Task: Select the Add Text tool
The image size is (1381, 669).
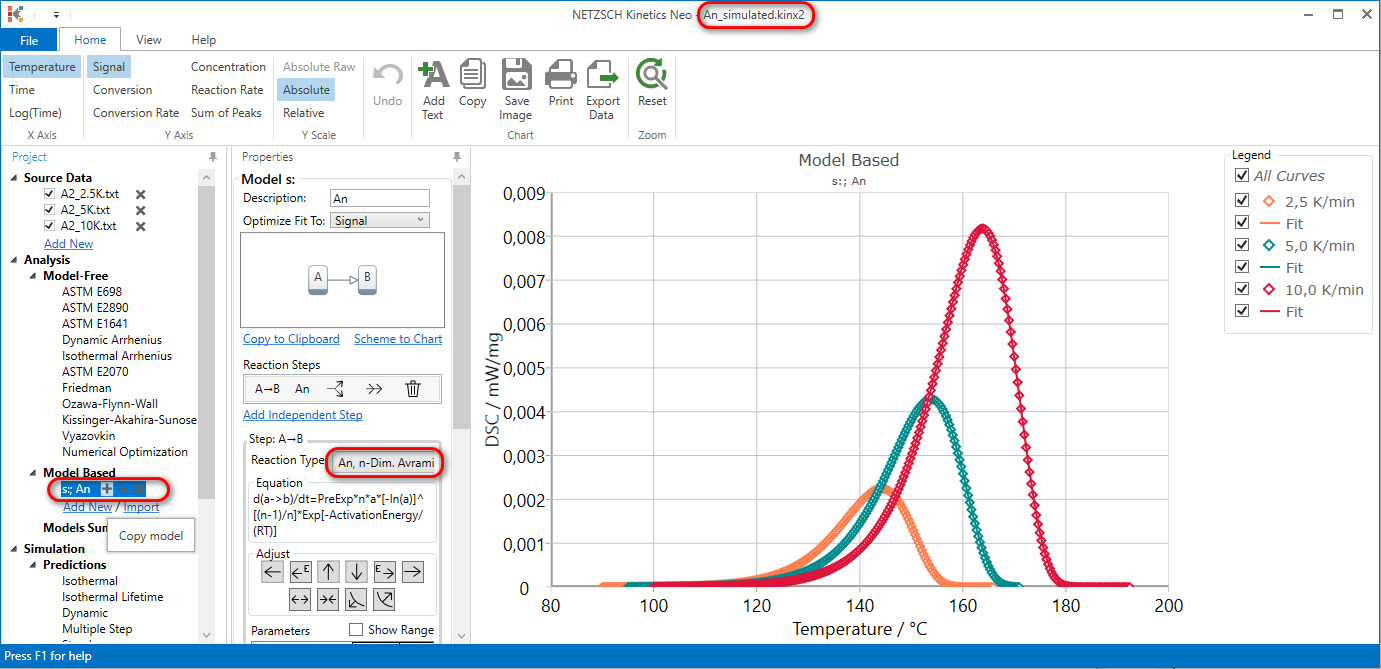Action: tap(433, 80)
